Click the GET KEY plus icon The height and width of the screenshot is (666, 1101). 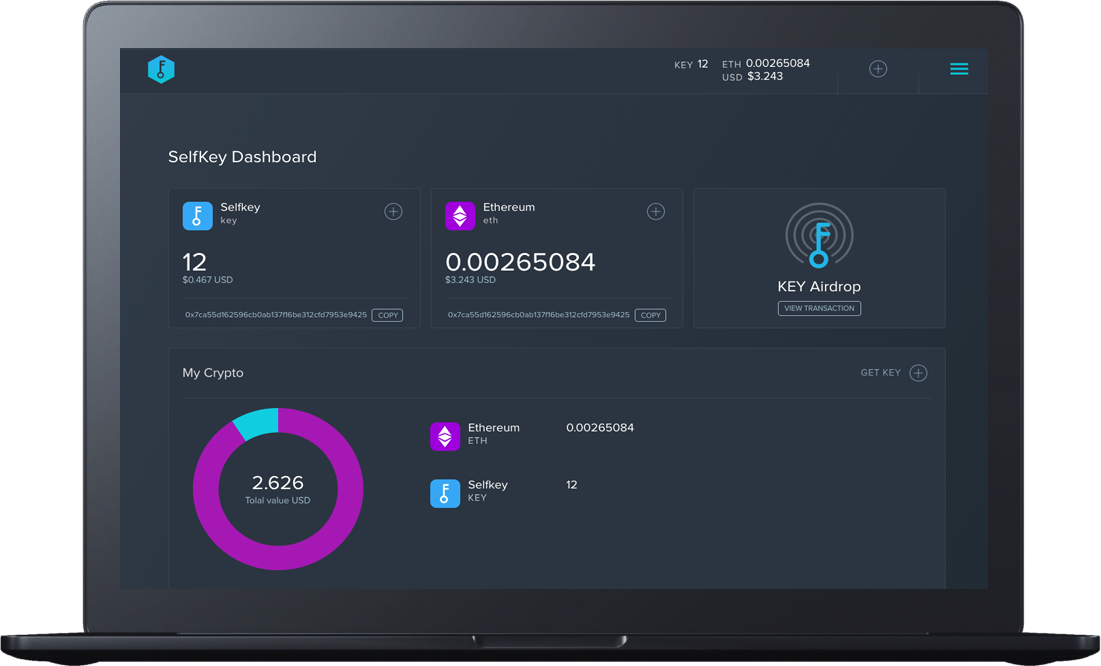918,373
